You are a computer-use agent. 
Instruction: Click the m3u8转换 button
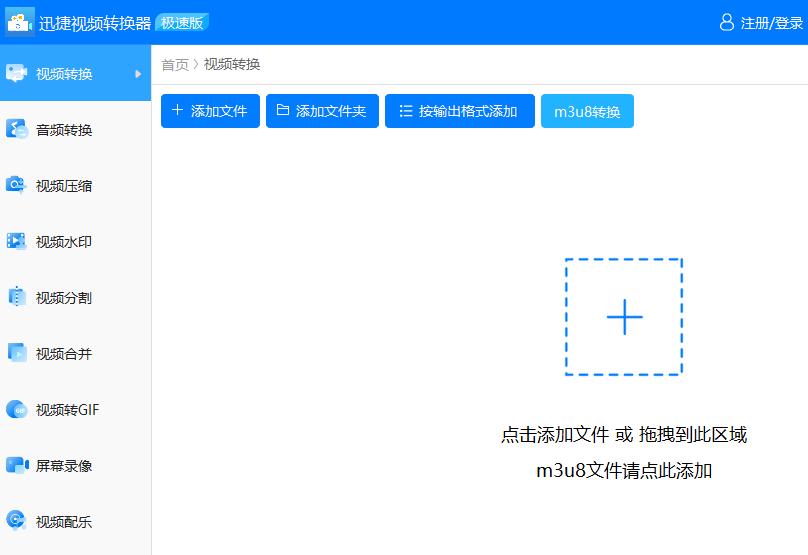tap(587, 111)
